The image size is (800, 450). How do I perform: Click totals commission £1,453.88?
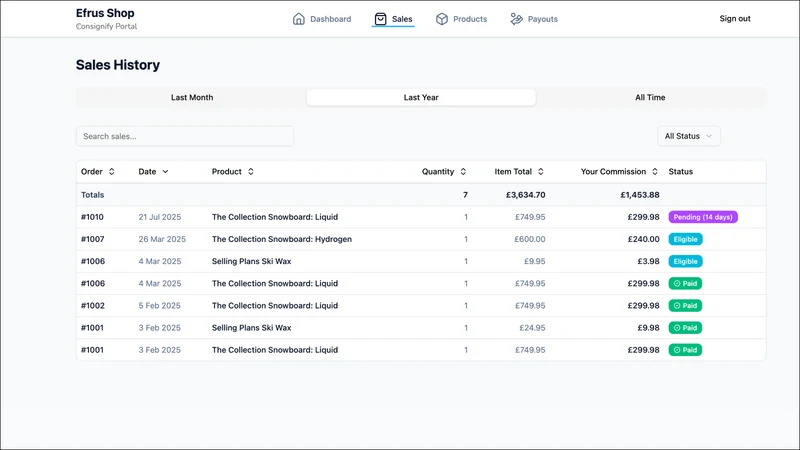[x=640, y=195]
